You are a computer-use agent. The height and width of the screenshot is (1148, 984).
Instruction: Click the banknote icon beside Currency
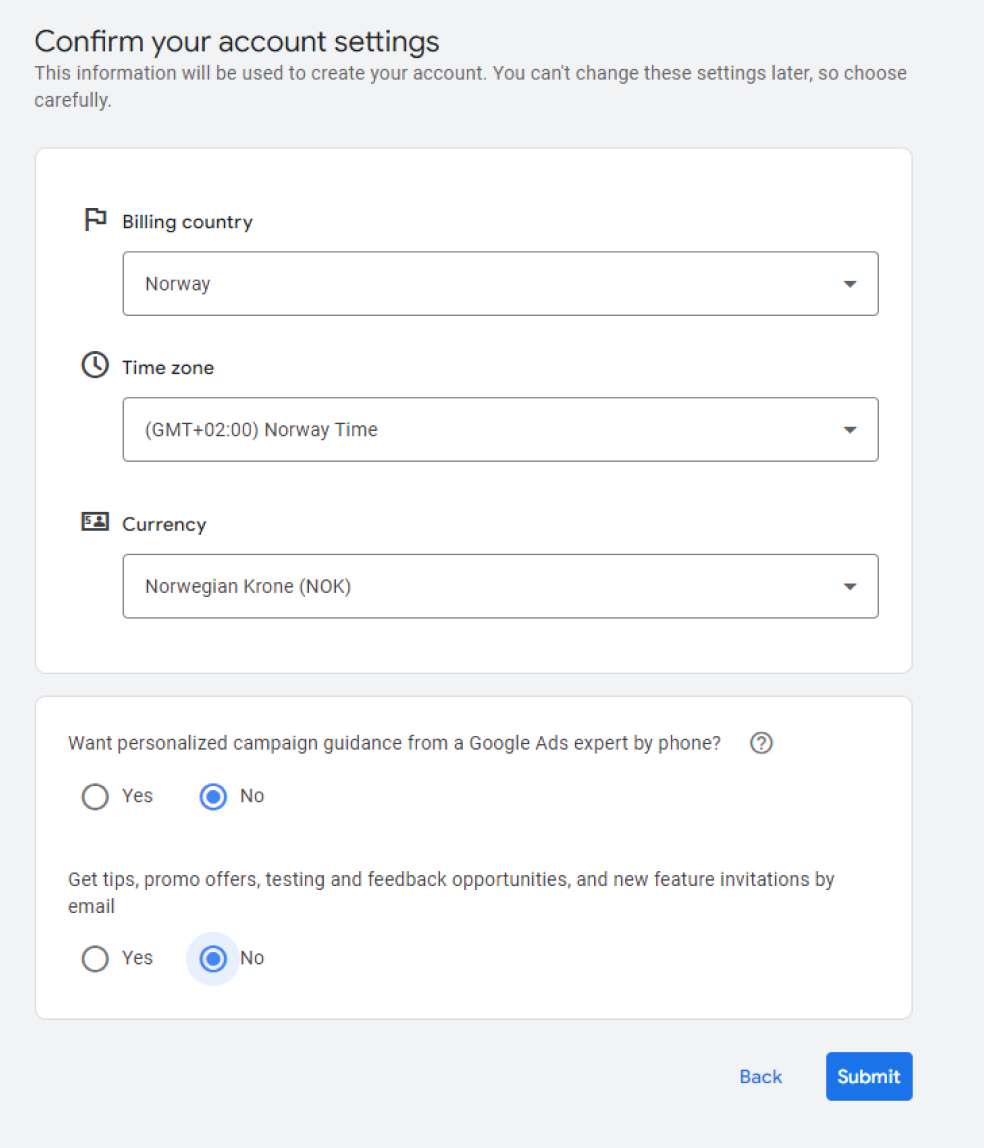point(95,522)
